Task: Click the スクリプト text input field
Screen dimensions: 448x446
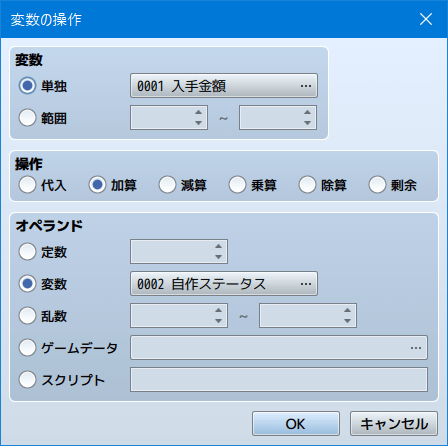Action: tap(279, 380)
